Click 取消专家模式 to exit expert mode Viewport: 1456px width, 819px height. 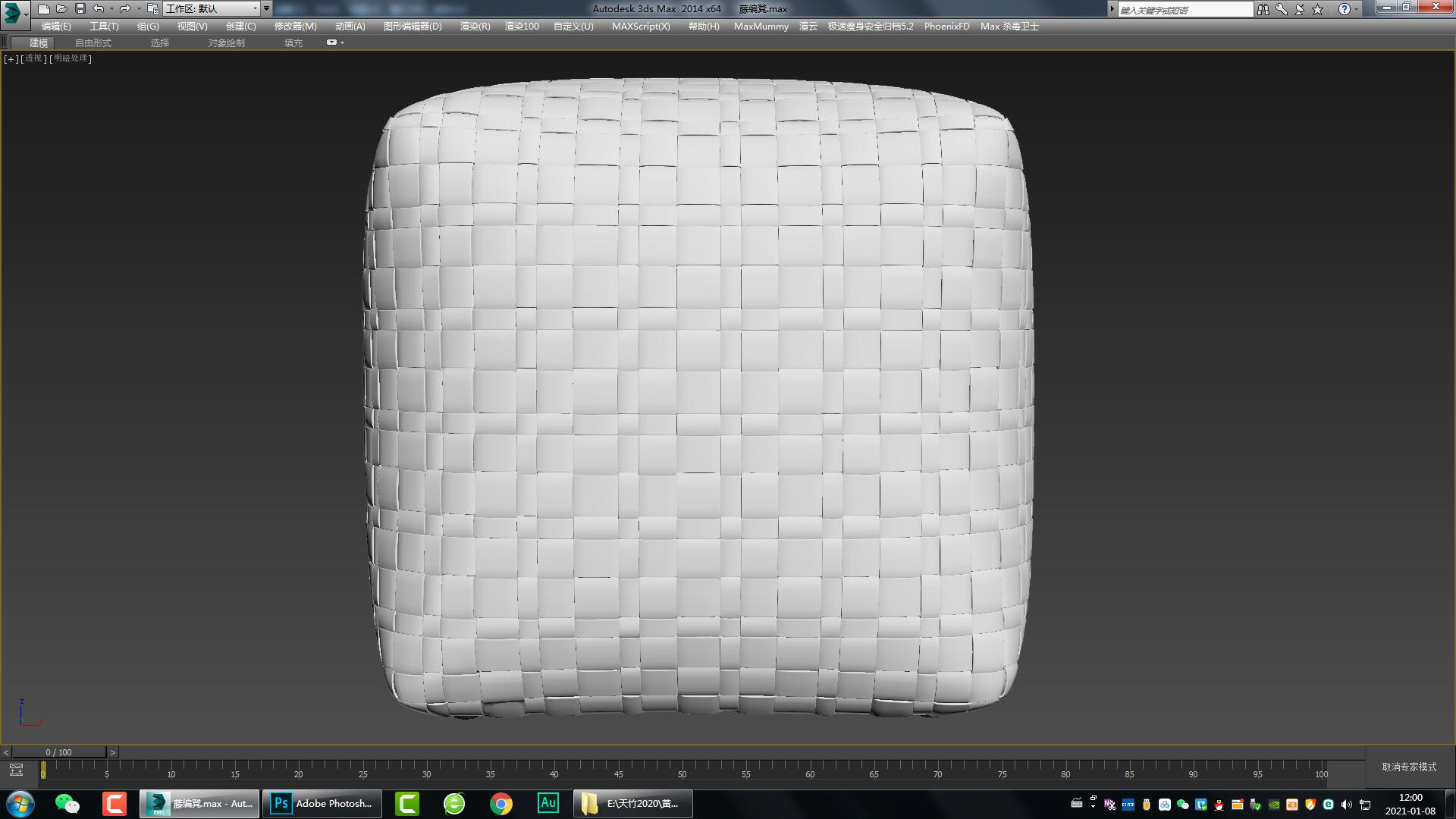tap(1409, 767)
